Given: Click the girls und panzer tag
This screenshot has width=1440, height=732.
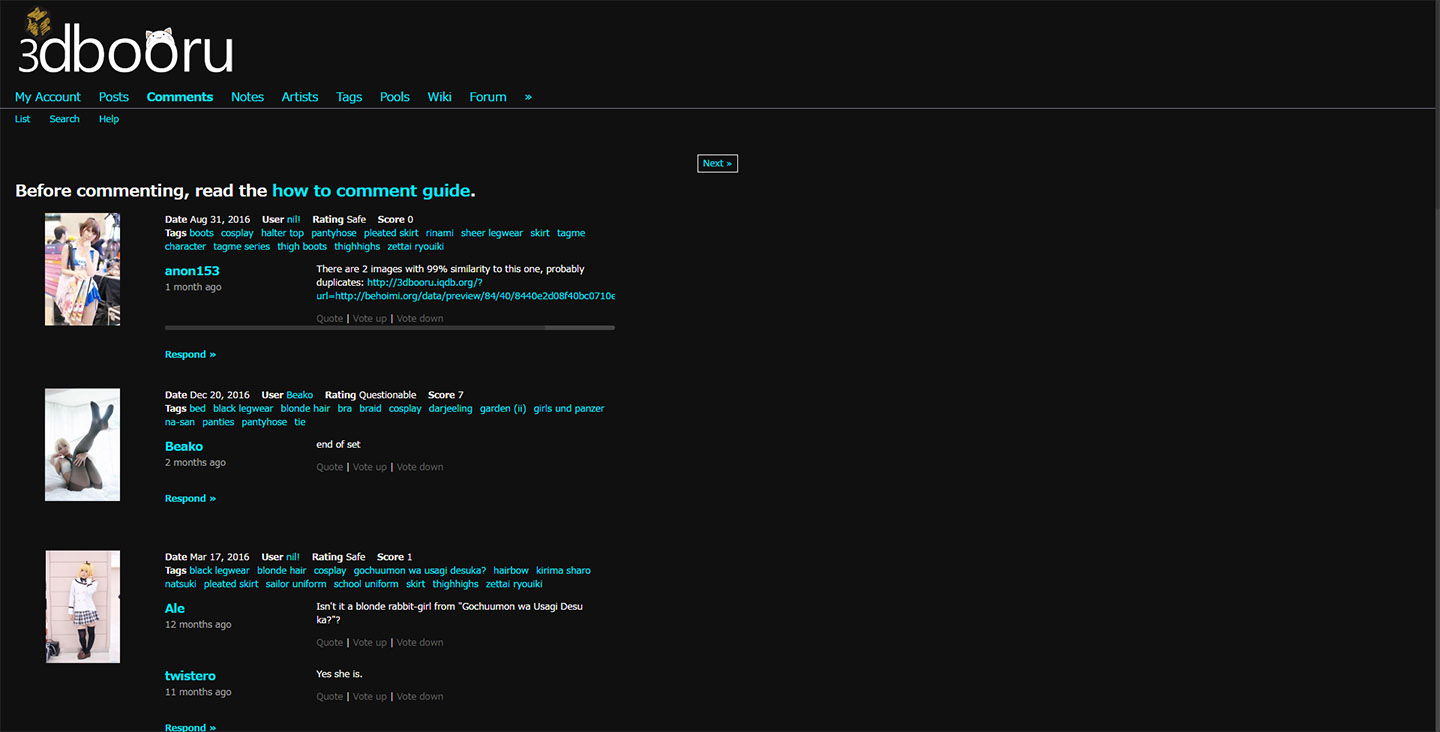Looking at the screenshot, I should pyautogui.click(x=569, y=409).
